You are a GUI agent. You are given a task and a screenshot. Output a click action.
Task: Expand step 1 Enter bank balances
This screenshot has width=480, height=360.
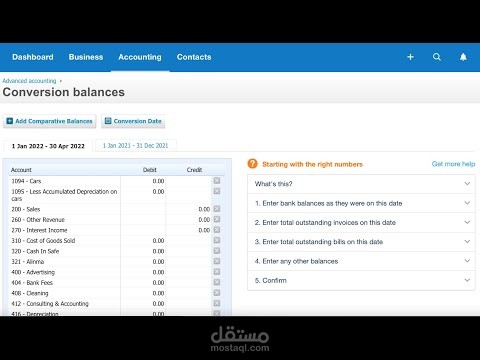pos(361,203)
